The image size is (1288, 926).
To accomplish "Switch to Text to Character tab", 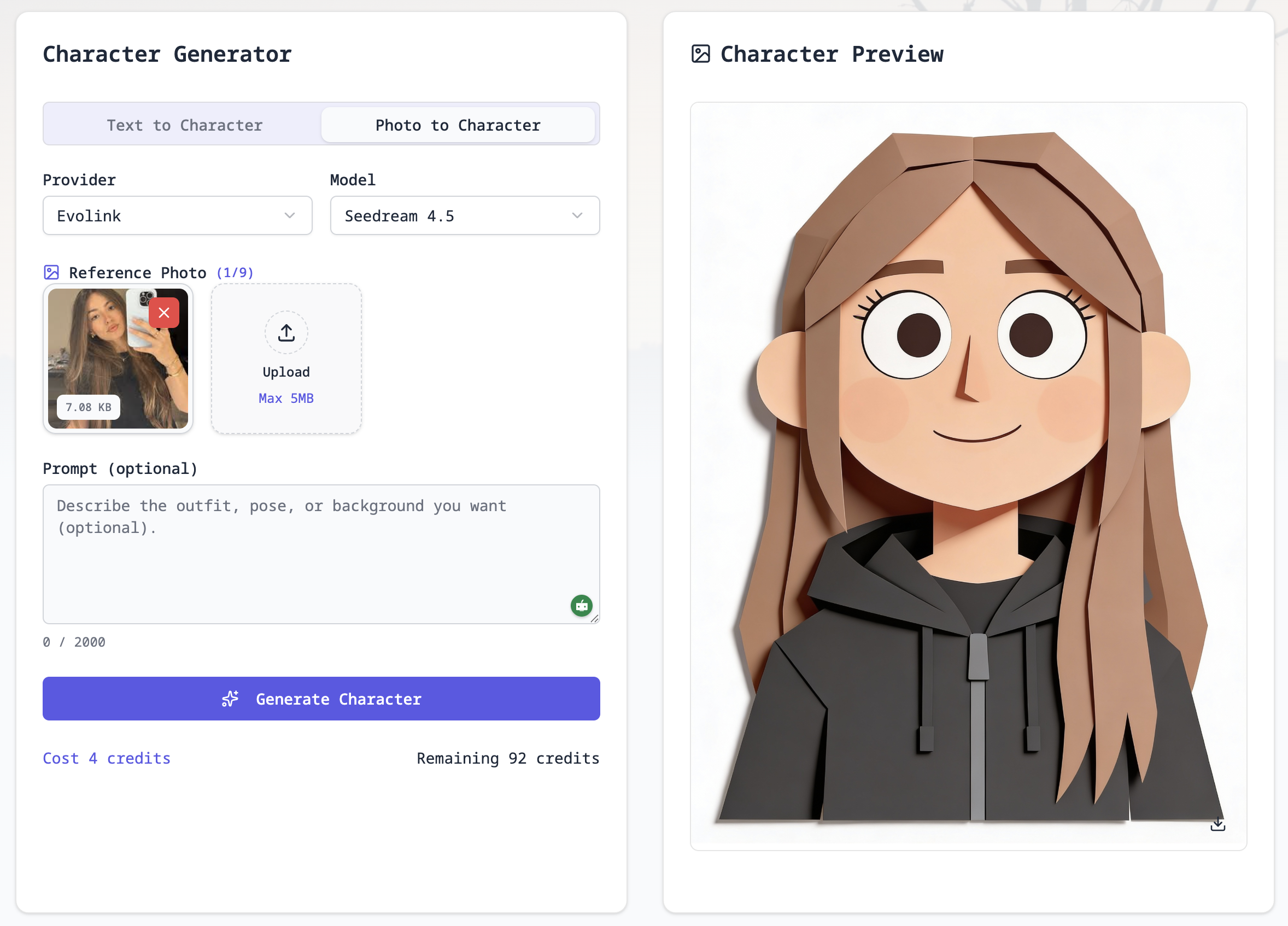I will [x=185, y=125].
